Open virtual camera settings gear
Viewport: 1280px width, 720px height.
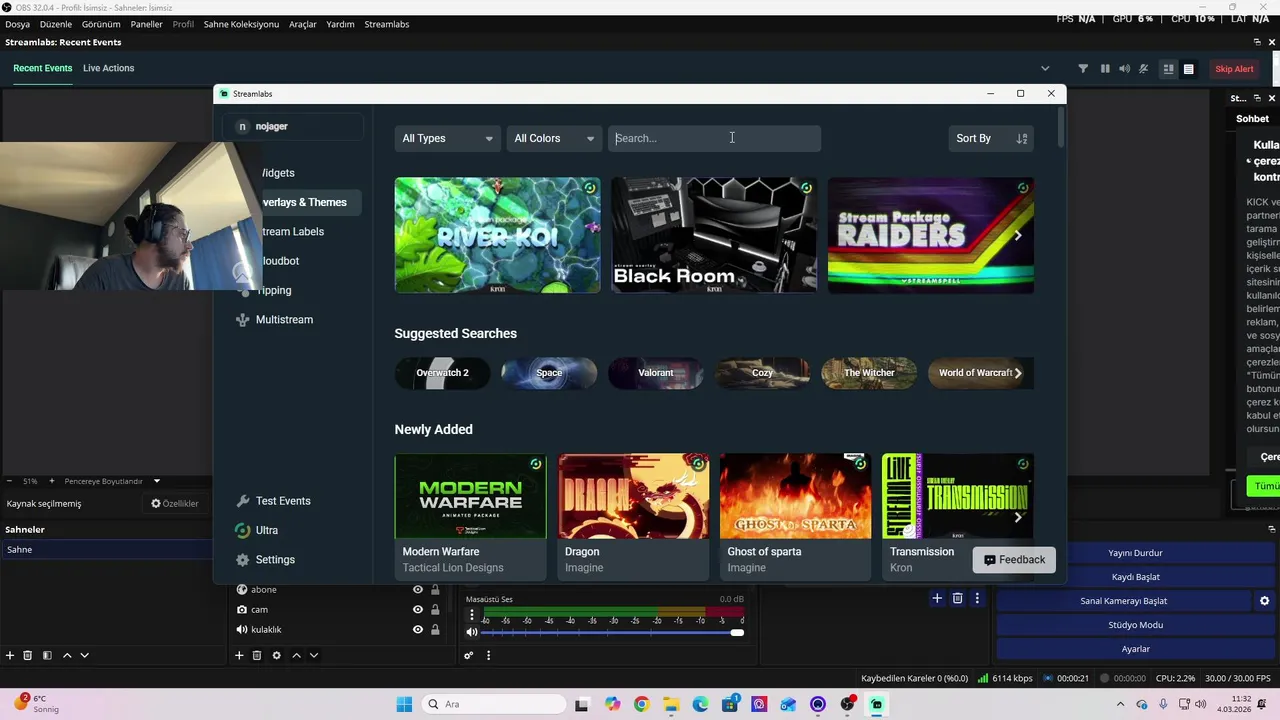tap(1264, 601)
